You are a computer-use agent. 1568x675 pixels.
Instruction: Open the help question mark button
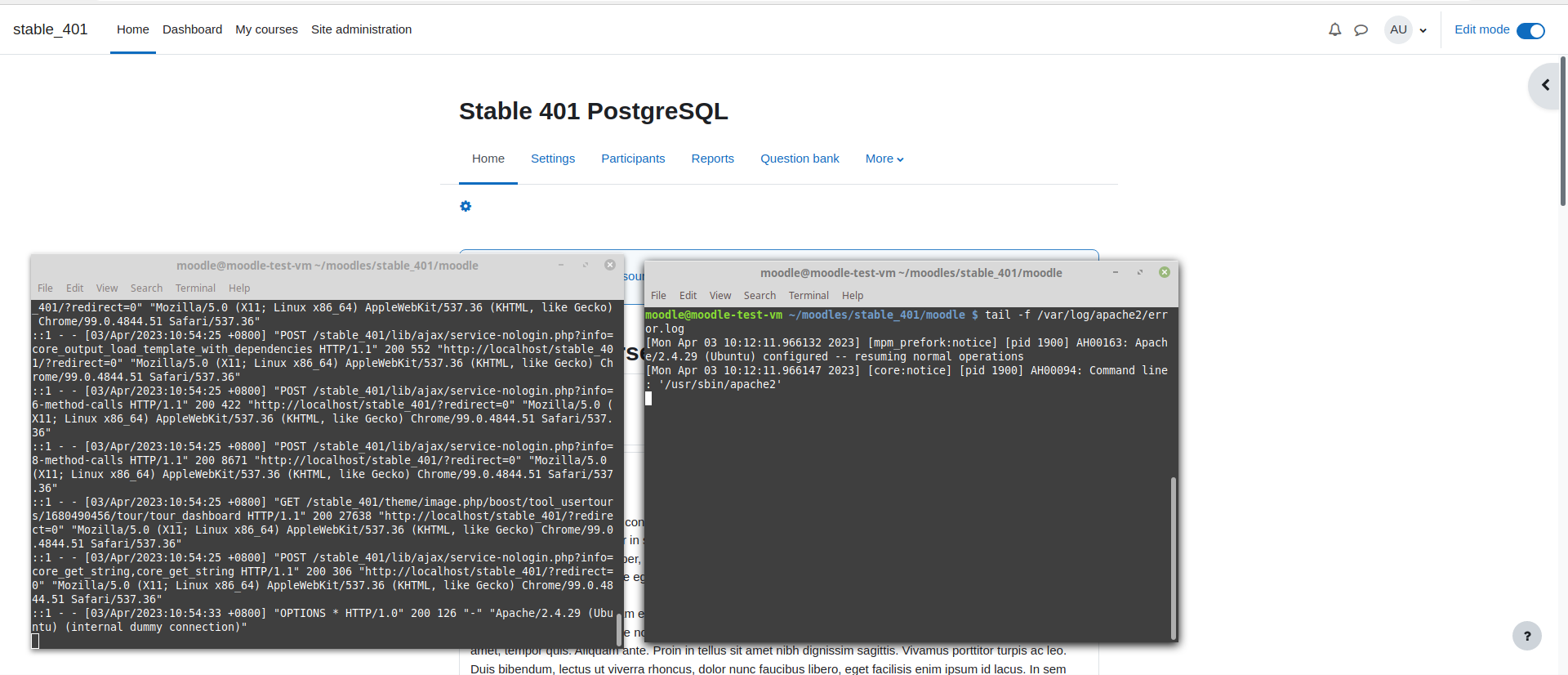[1526, 636]
